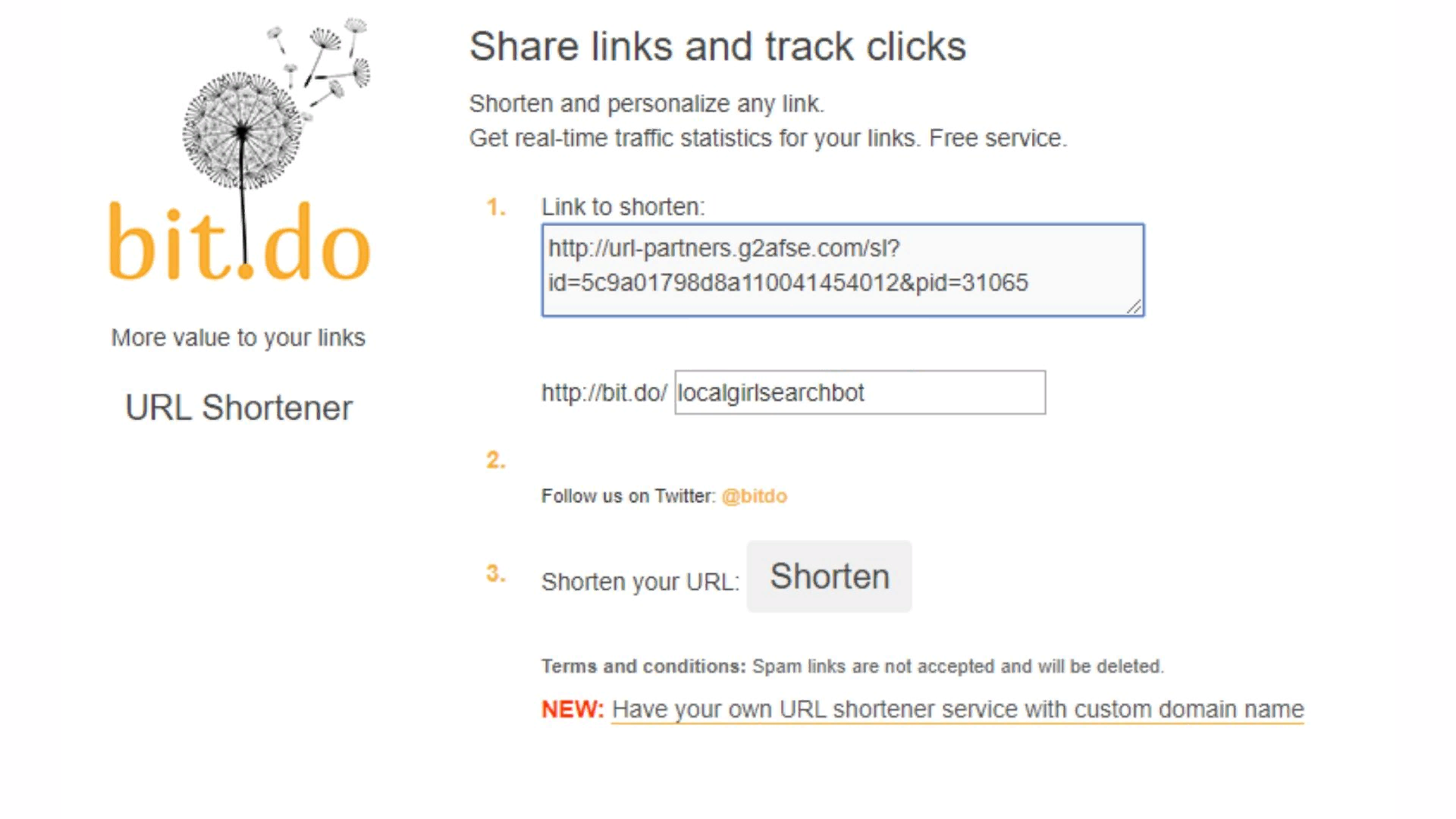Click the orange bit.do logo text
The image size is (1456, 819).
click(240, 243)
